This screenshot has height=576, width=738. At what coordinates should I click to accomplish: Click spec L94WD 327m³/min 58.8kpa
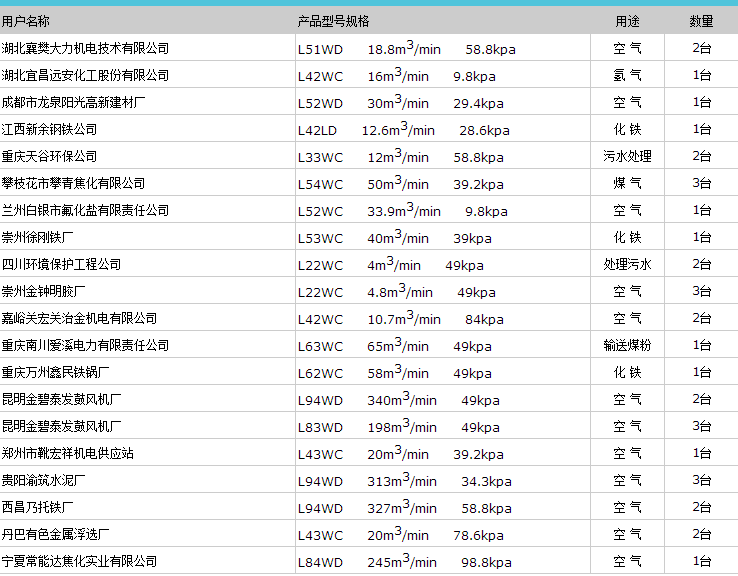coord(405,508)
